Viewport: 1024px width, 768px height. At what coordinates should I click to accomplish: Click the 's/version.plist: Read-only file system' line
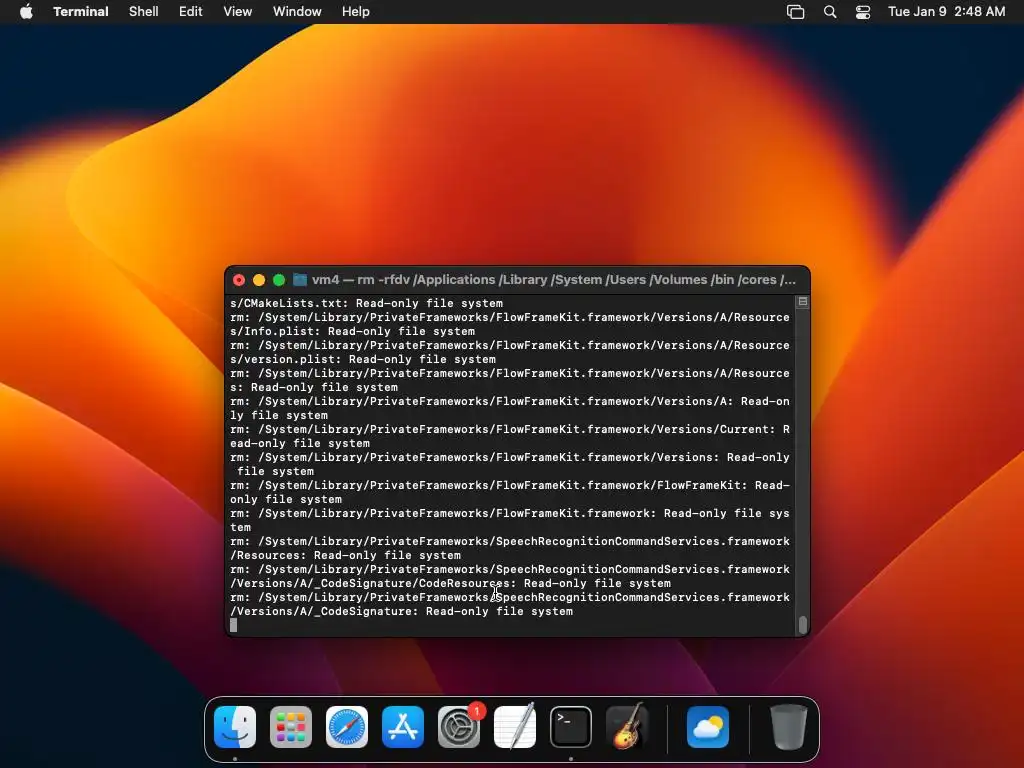pos(363,359)
